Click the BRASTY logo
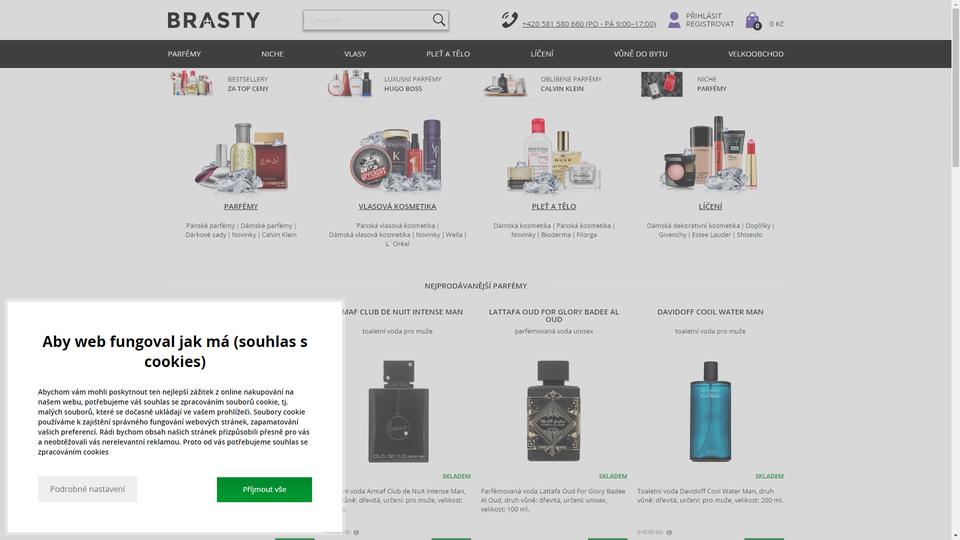This screenshot has height=540, width=960. click(214, 20)
